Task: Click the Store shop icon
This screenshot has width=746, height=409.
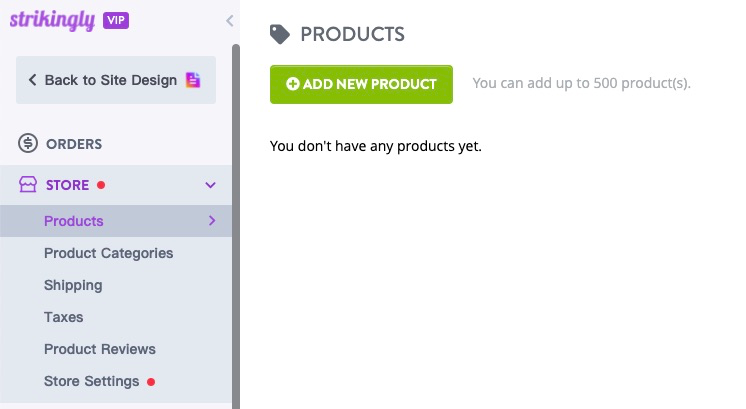Action: 28,185
